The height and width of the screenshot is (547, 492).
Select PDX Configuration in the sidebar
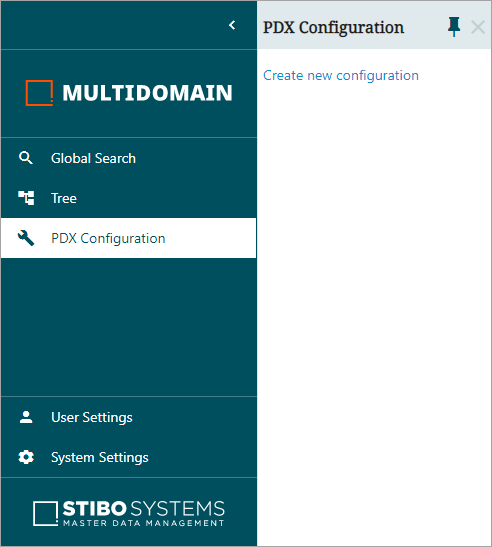(128, 238)
